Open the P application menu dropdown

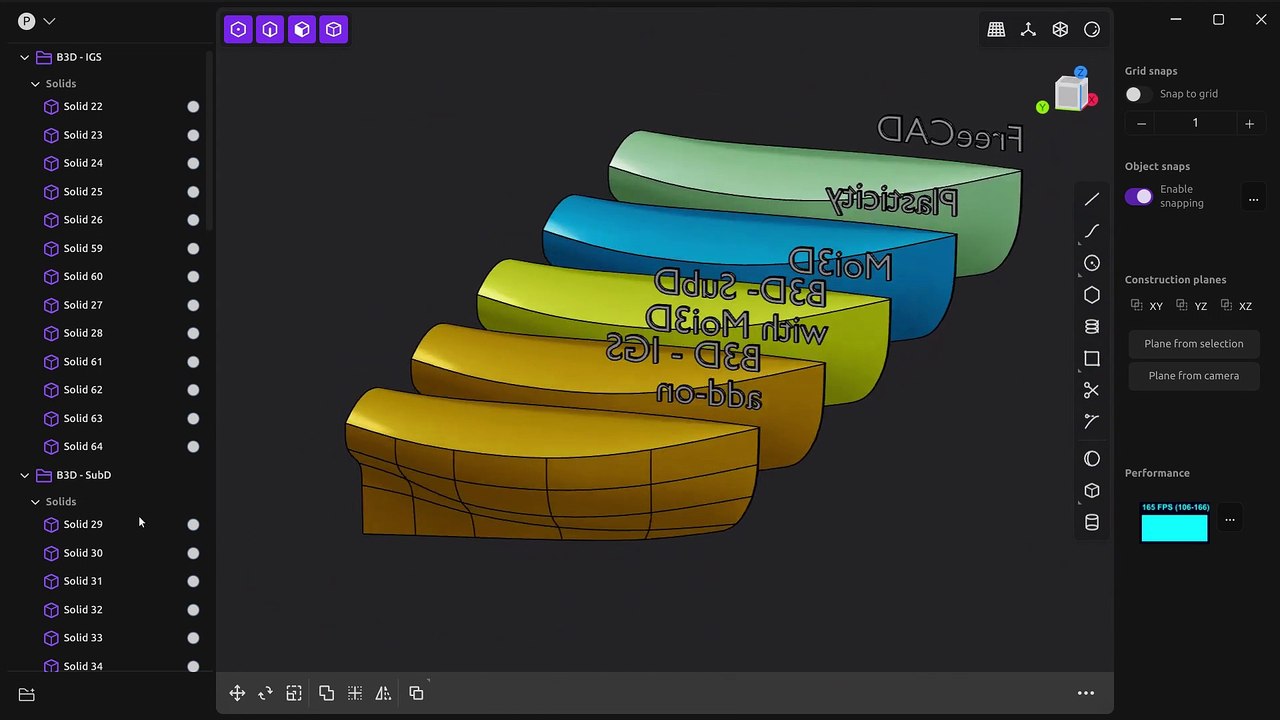tap(36, 21)
